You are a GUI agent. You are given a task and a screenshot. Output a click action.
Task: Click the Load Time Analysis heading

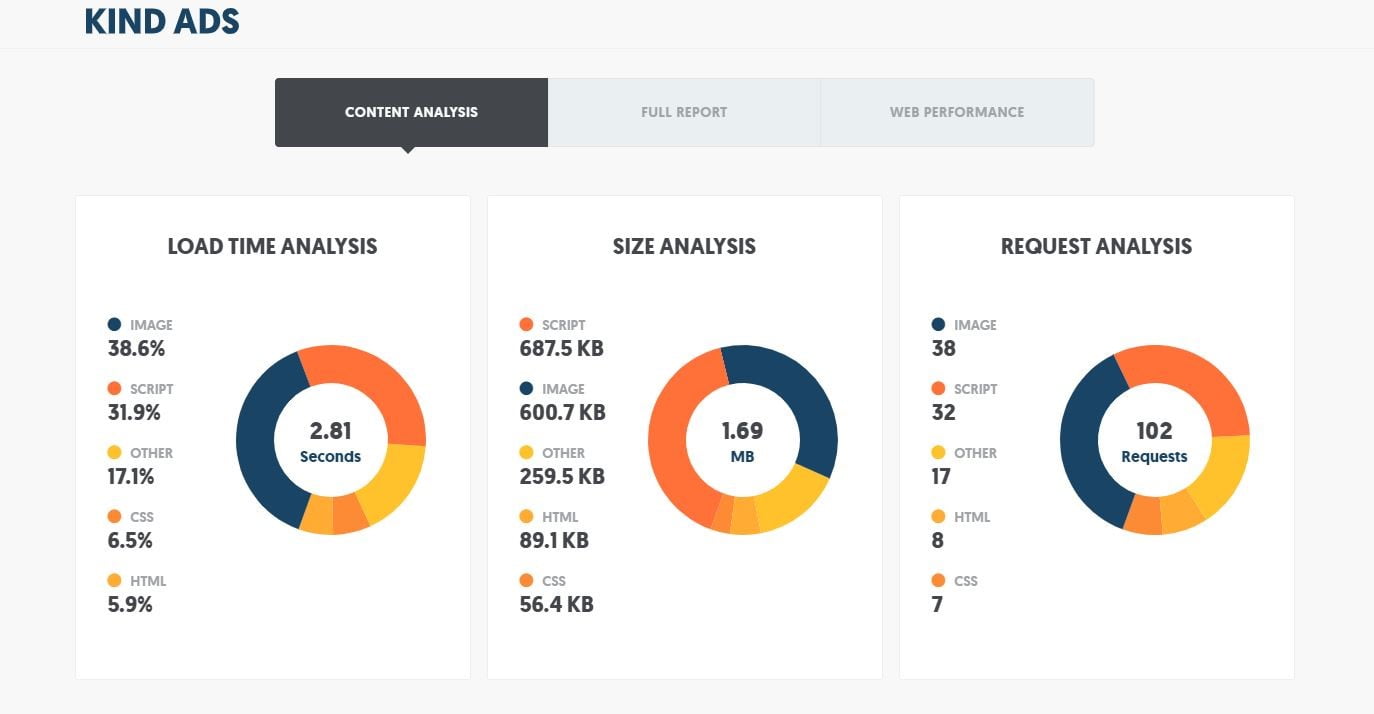click(272, 246)
